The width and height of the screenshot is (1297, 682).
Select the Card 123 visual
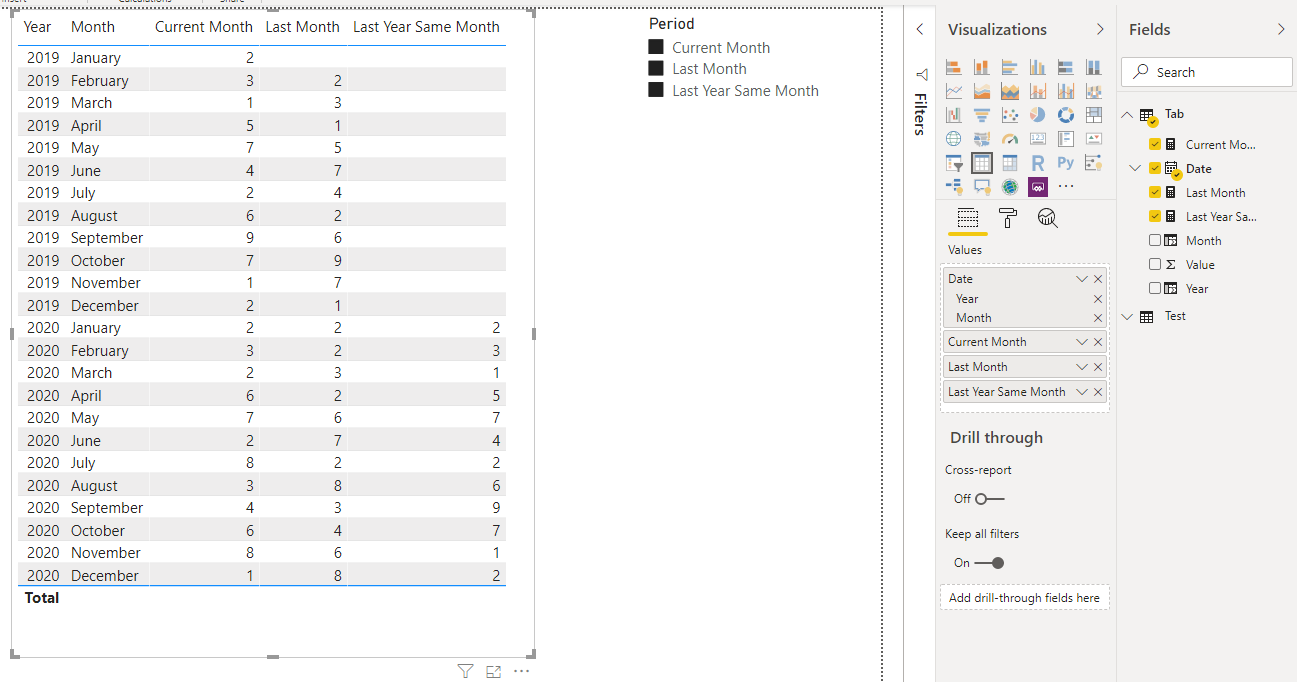coord(1038,139)
